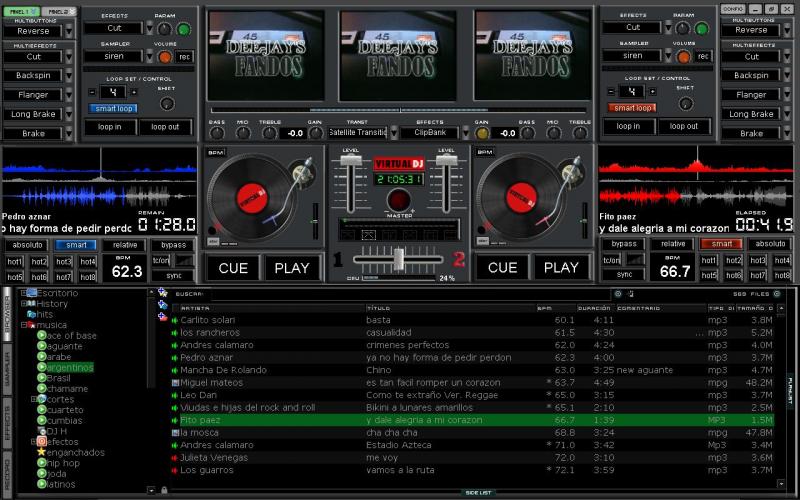
Task: Click the crossfader slider handle
Action: click(x=398, y=259)
